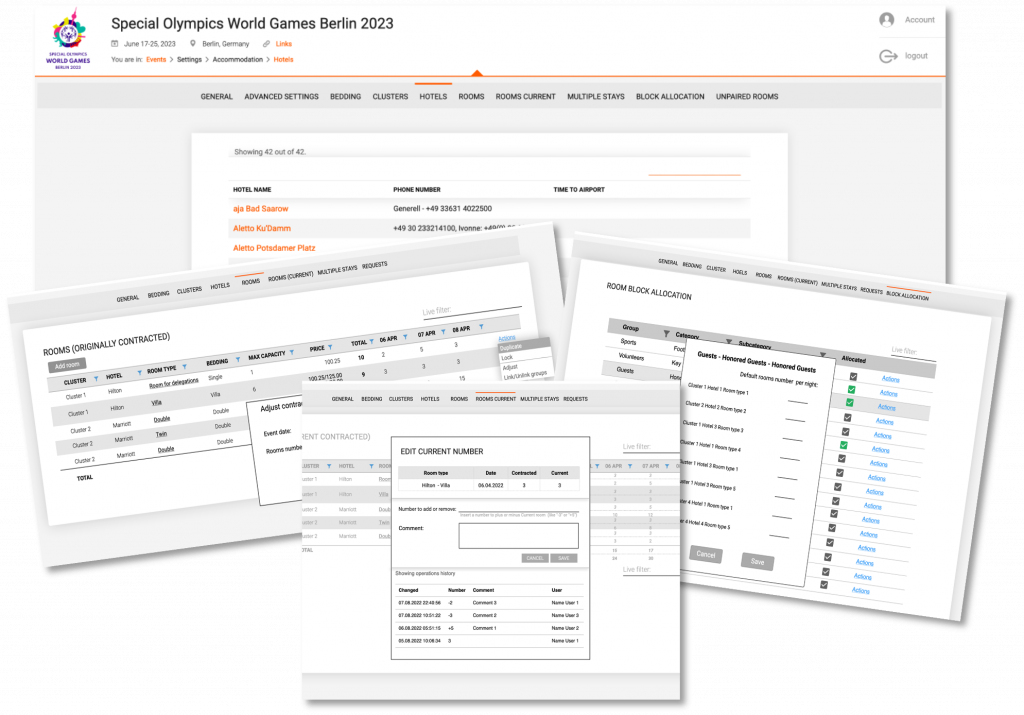This screenshot has width=1024, height=715.
Task: Open the 07 APR filter in Rooms Current table
Action: pyautogui.click(x=667, y=466)
